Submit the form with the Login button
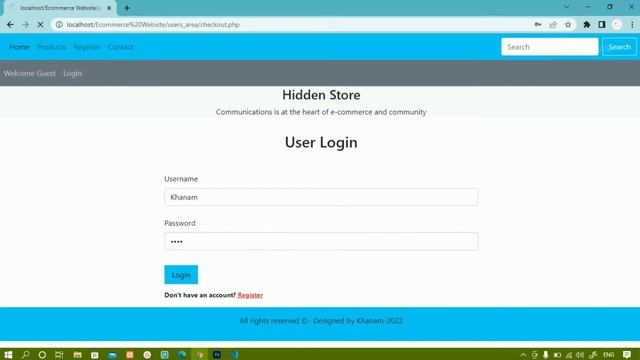This screenshot has height=360, width=640. click(181, 275)
